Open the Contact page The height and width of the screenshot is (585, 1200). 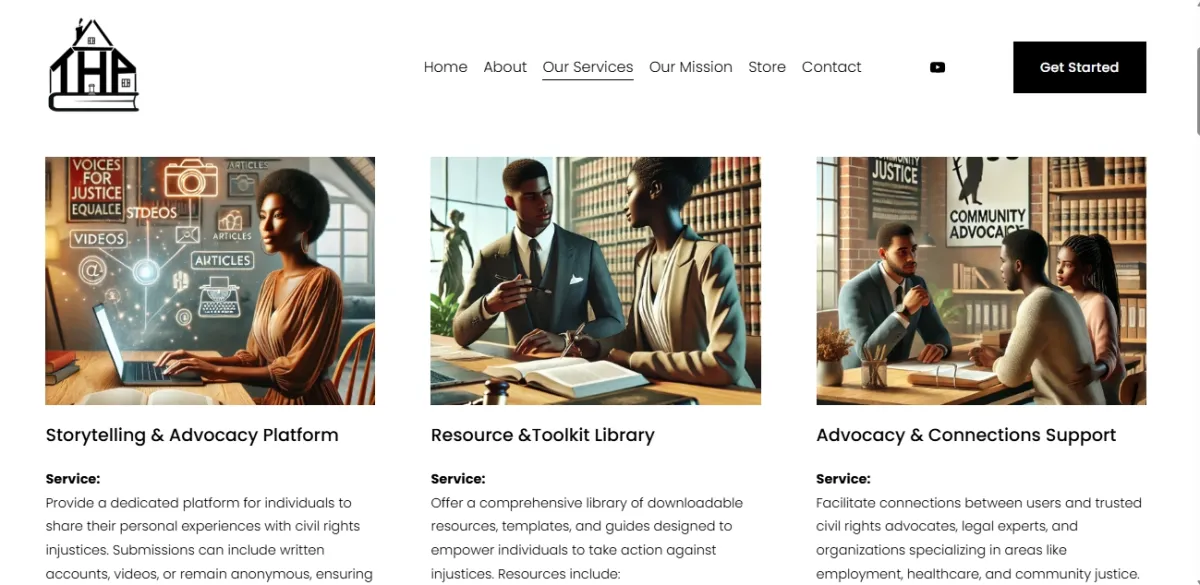(x=831, y=67)
